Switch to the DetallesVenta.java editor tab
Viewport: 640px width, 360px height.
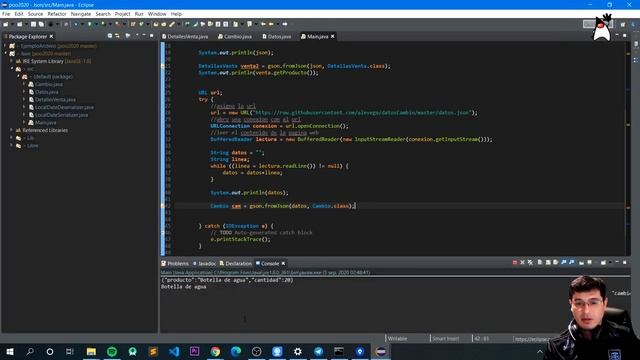click(x=185, y=36)
